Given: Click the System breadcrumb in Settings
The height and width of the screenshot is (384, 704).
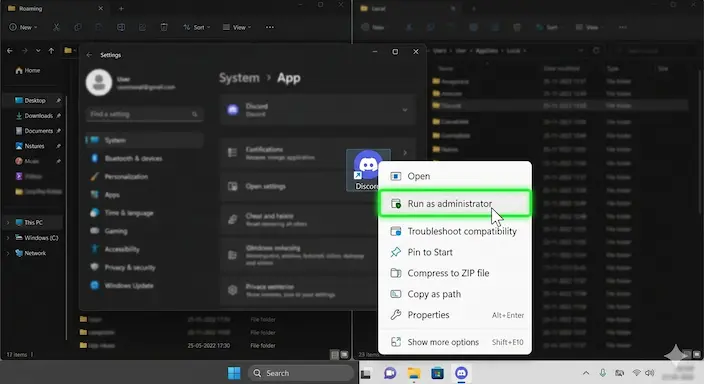Looking at the screenshot, I should coord(239,78).
